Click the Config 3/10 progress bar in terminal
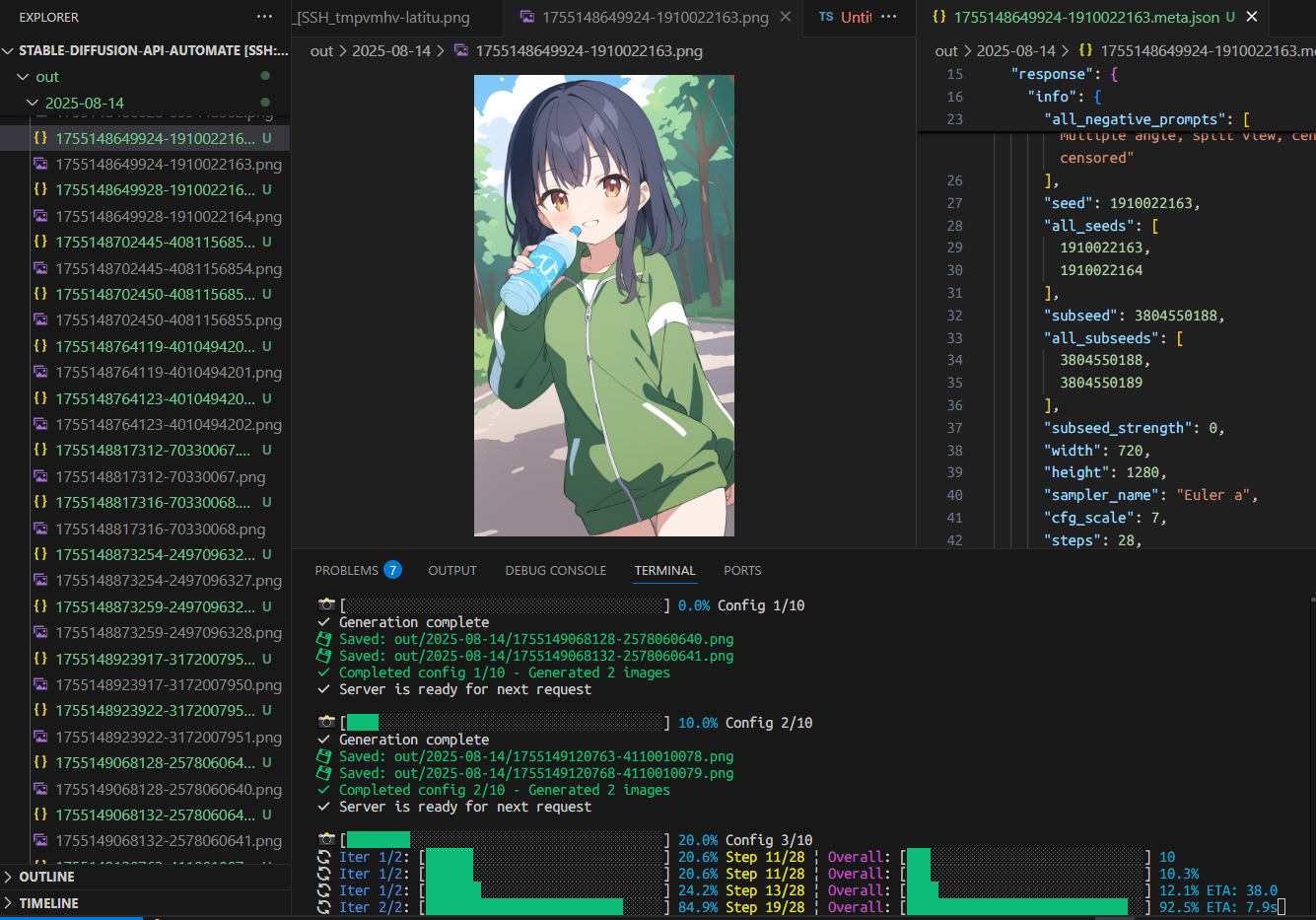Viewport: 1316px width, 920px height. click(505, 840)
